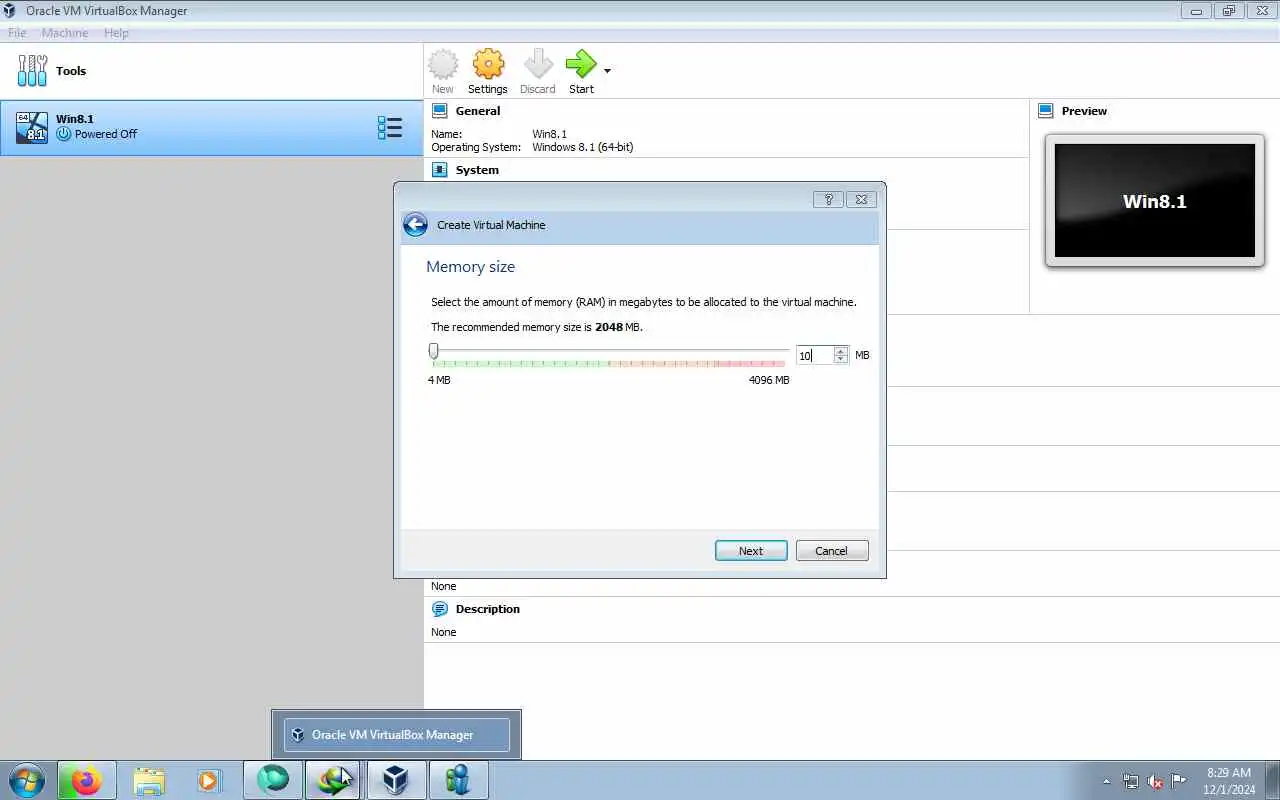The height and width of the screenshot is (800, 1280).
Task: Click the taskbar clock showing 8:29 AM
Action: click(x=1229, y=781)
